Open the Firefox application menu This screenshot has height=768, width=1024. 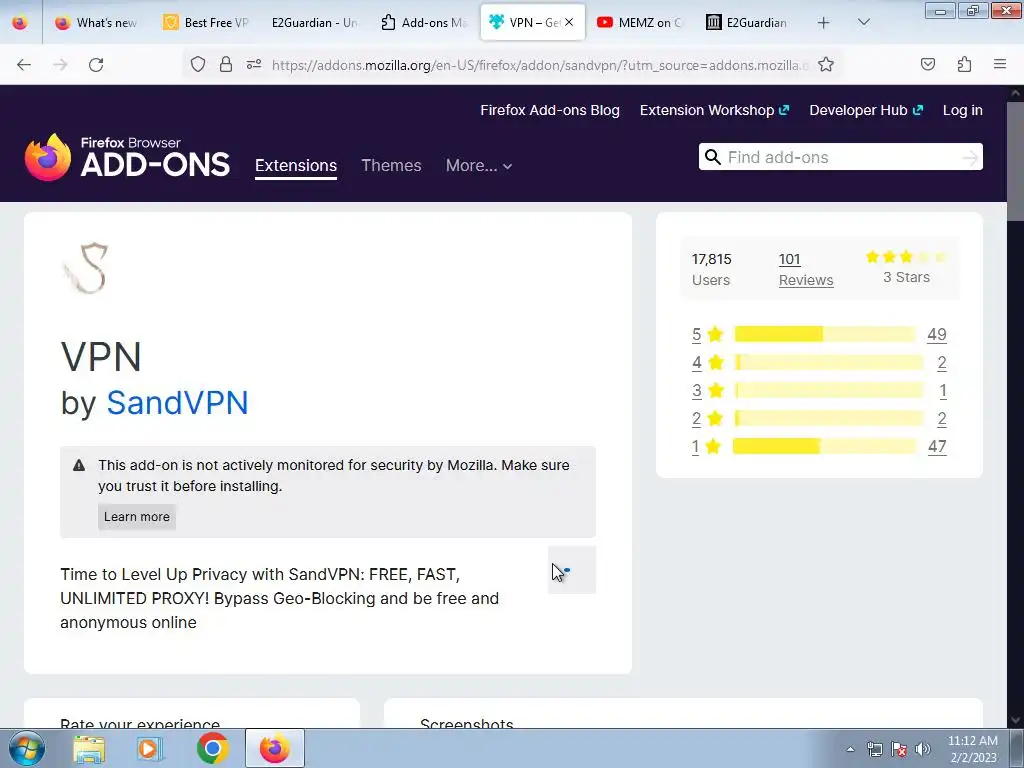tap(1000, 64)
